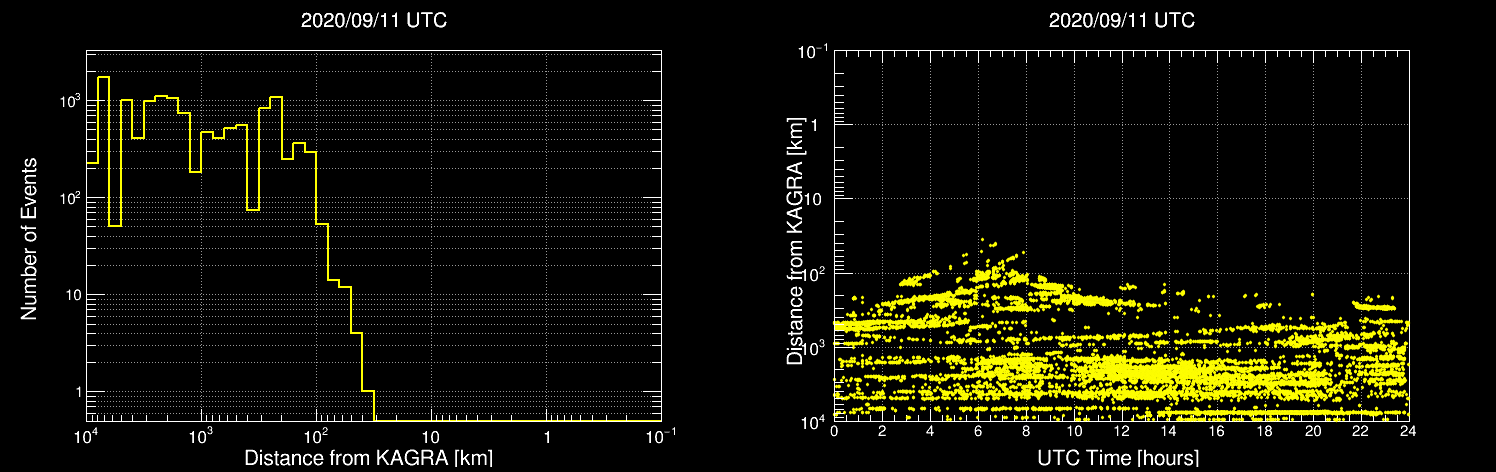Click the "22" tick on the UTC Time axis
This screenshot has width=1496, height=472.
click(1361, 431)
